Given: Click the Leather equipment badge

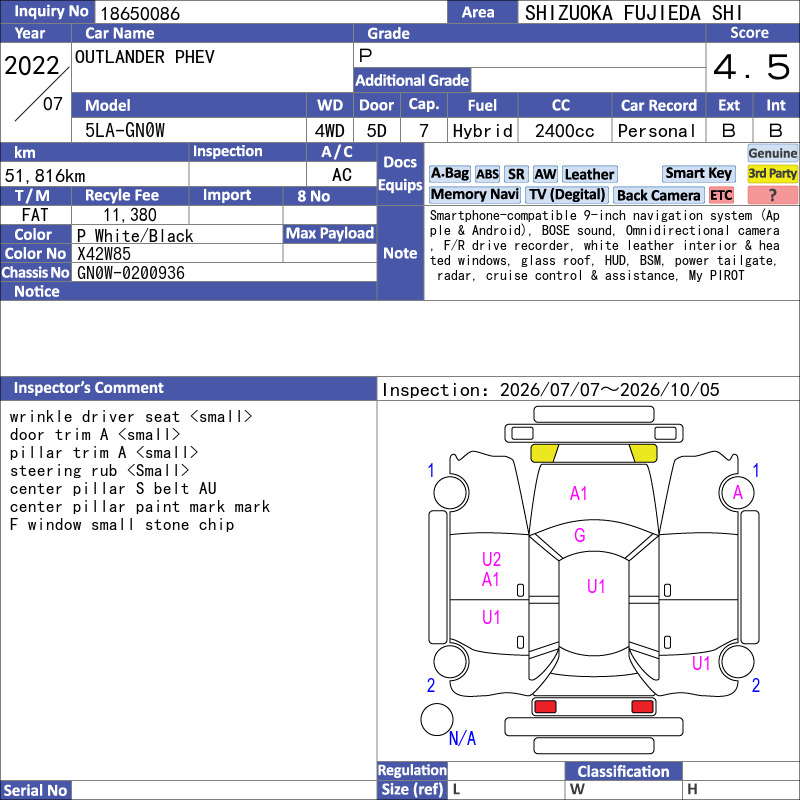Looking at the screenshot, I should [x=589, y=174].
